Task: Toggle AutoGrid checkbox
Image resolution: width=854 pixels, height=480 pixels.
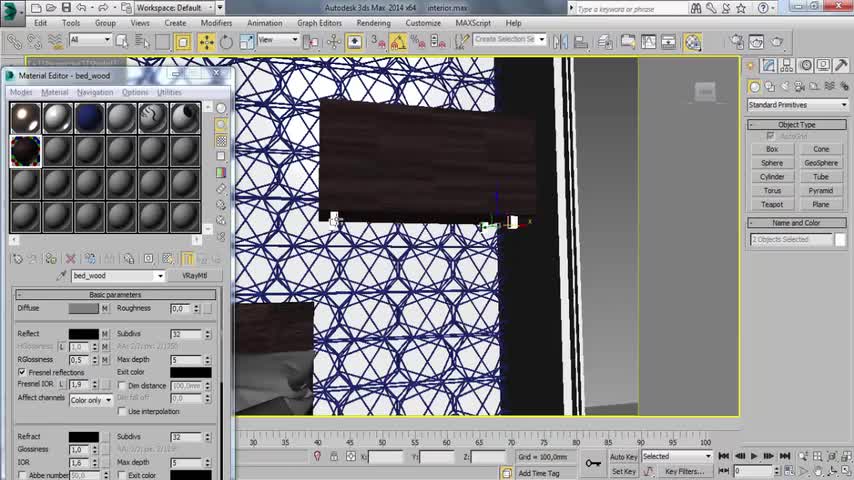Action: tap(770, 136)
